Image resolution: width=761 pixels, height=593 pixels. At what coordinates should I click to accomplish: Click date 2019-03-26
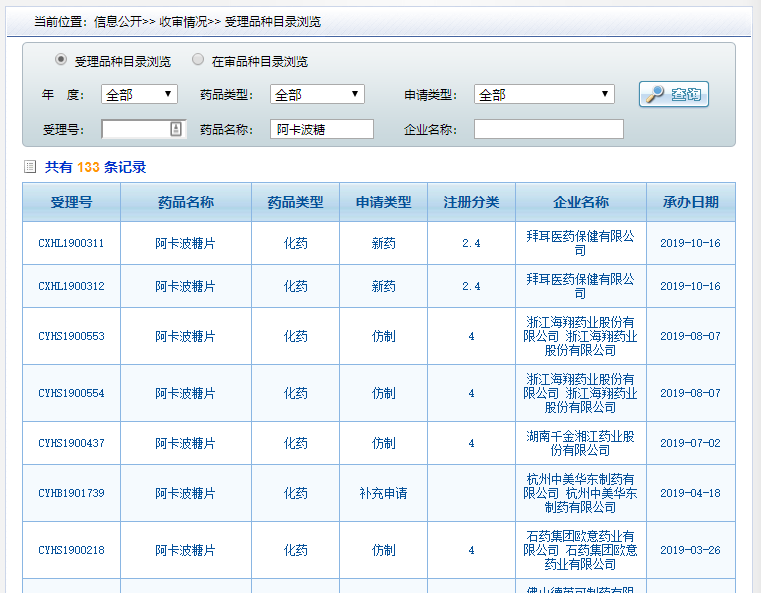690,550
